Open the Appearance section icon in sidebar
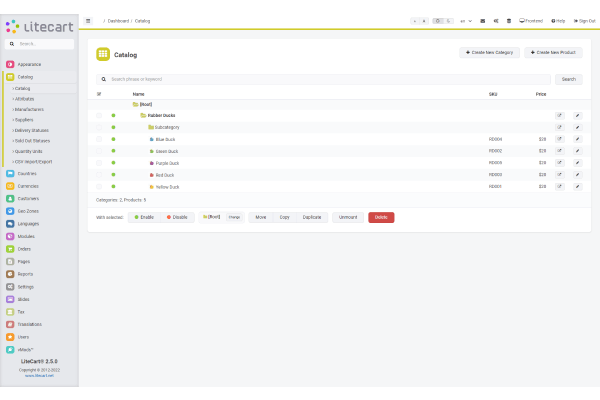The width and height of the screenshot is (600, 400). [10, 64]
